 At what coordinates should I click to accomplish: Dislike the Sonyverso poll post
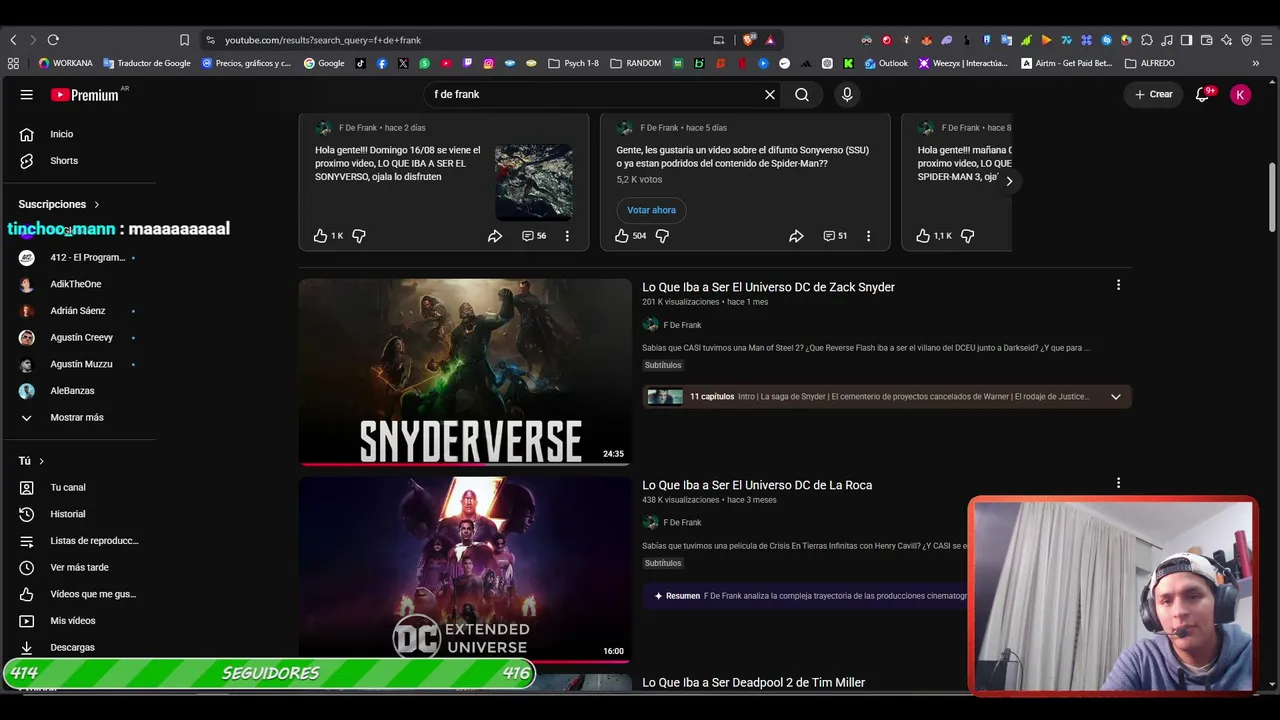point(662,236)
